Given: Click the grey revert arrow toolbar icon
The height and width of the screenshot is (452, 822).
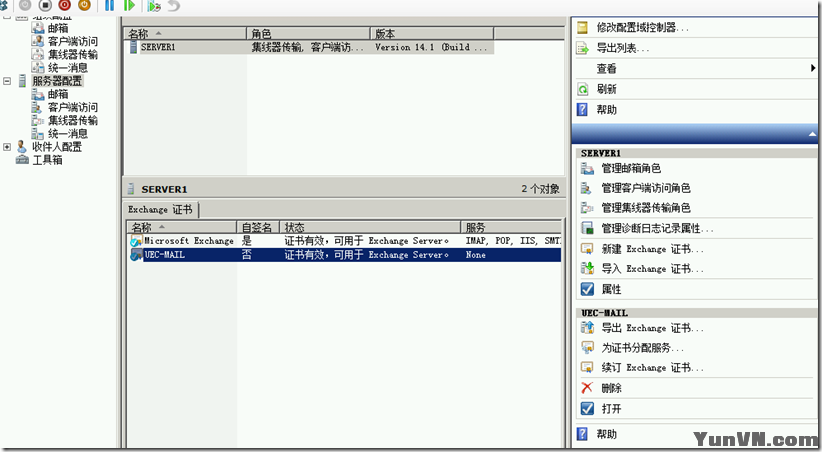Looking at the screenshot, I should click(174, 5).
